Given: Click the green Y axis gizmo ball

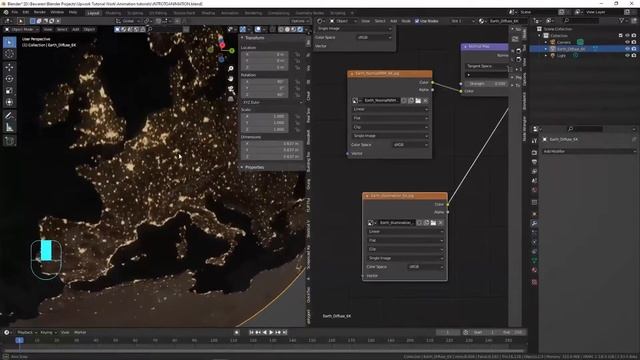Looking at the screenshot, I should click(232, 51).
